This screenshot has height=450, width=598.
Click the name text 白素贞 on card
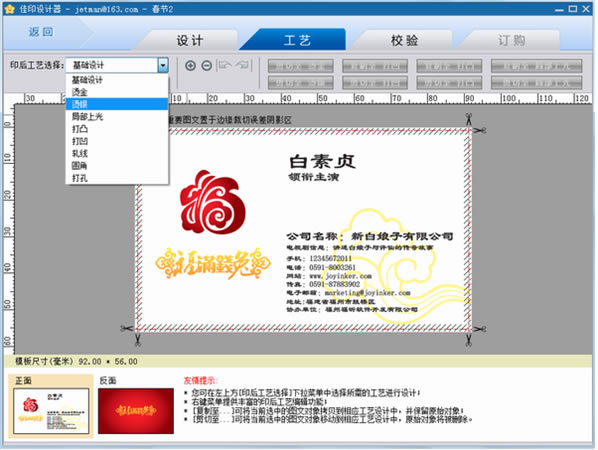pyautogui.click(x=323, y=161)
